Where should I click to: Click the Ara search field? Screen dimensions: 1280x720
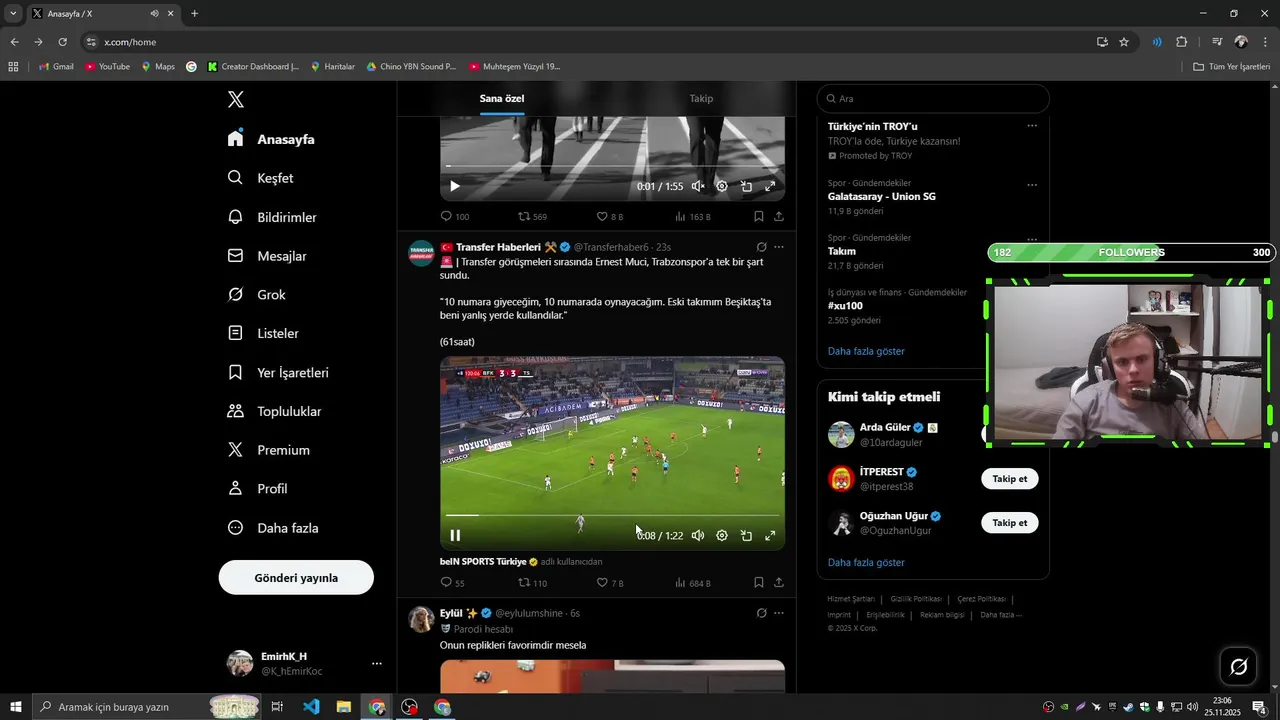(x=933, y=98)
